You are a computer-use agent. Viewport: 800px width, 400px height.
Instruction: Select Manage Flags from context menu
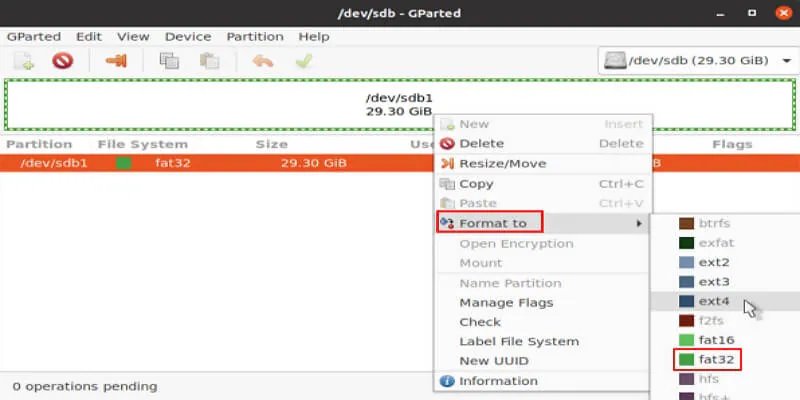pos(543,303)
